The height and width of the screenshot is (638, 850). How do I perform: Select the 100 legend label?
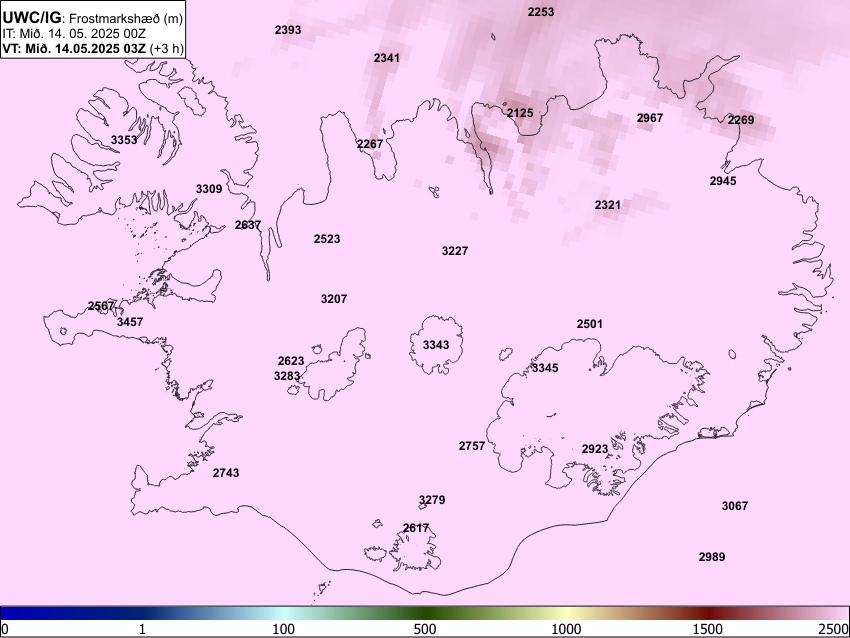284,629
